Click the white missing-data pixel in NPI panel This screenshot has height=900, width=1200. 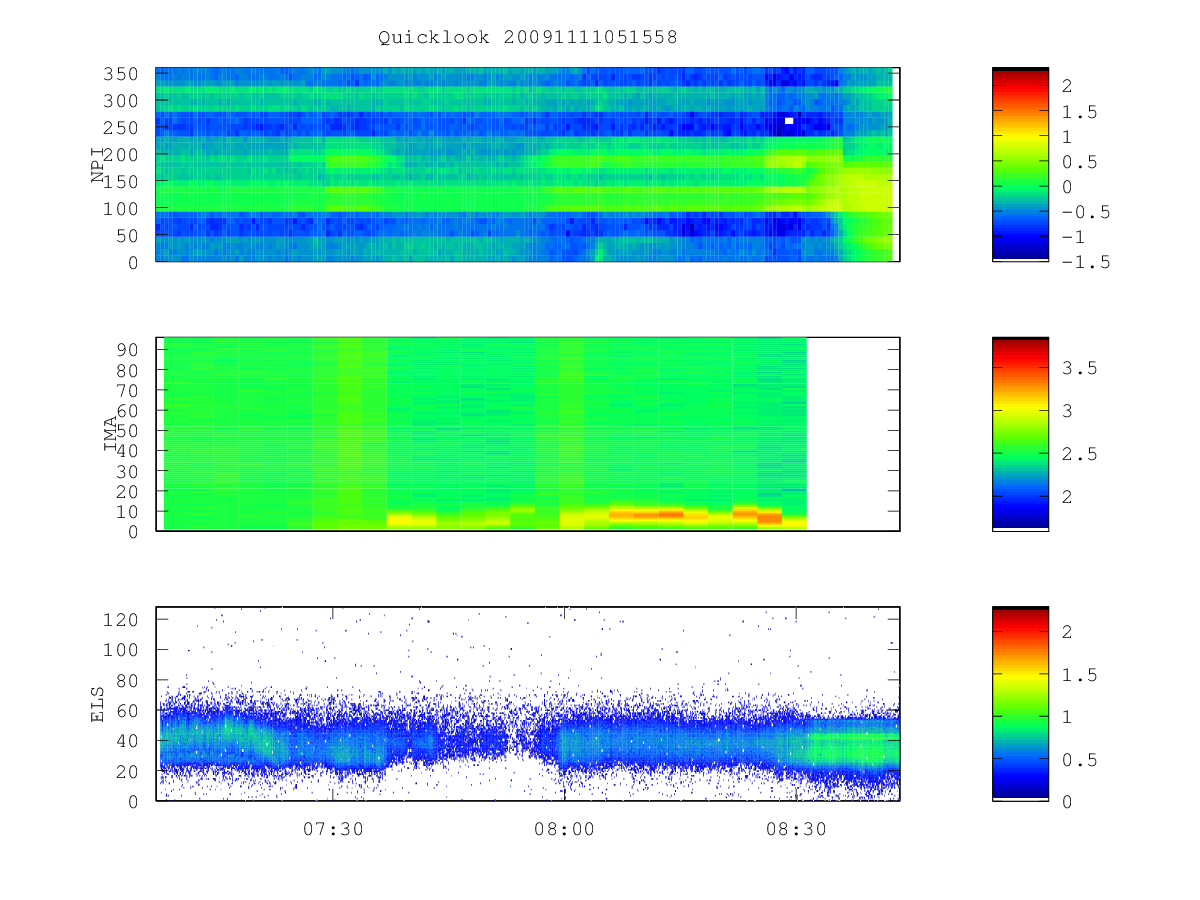point(789,121)
